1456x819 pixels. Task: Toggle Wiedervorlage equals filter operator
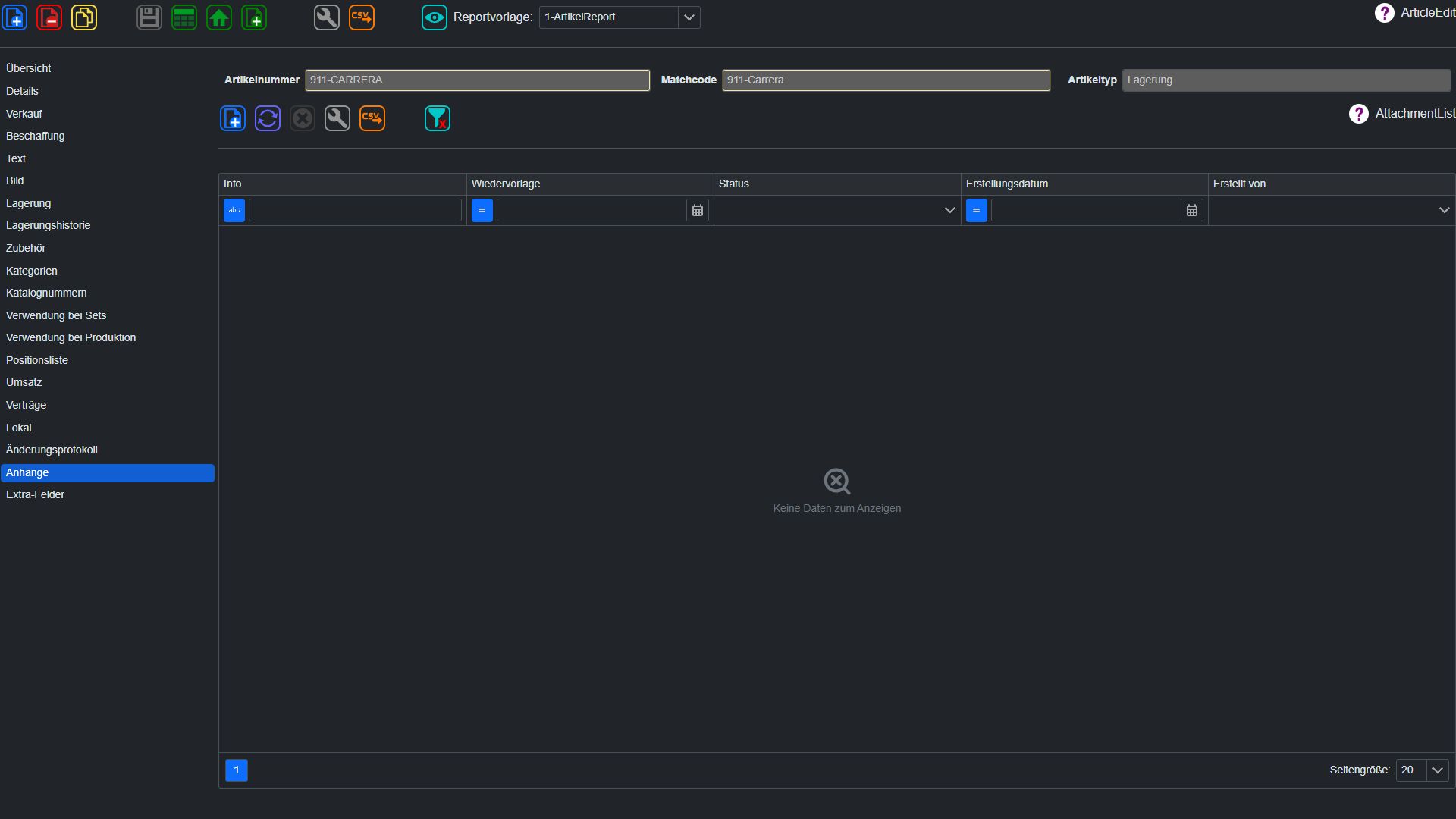pos(482,210)
